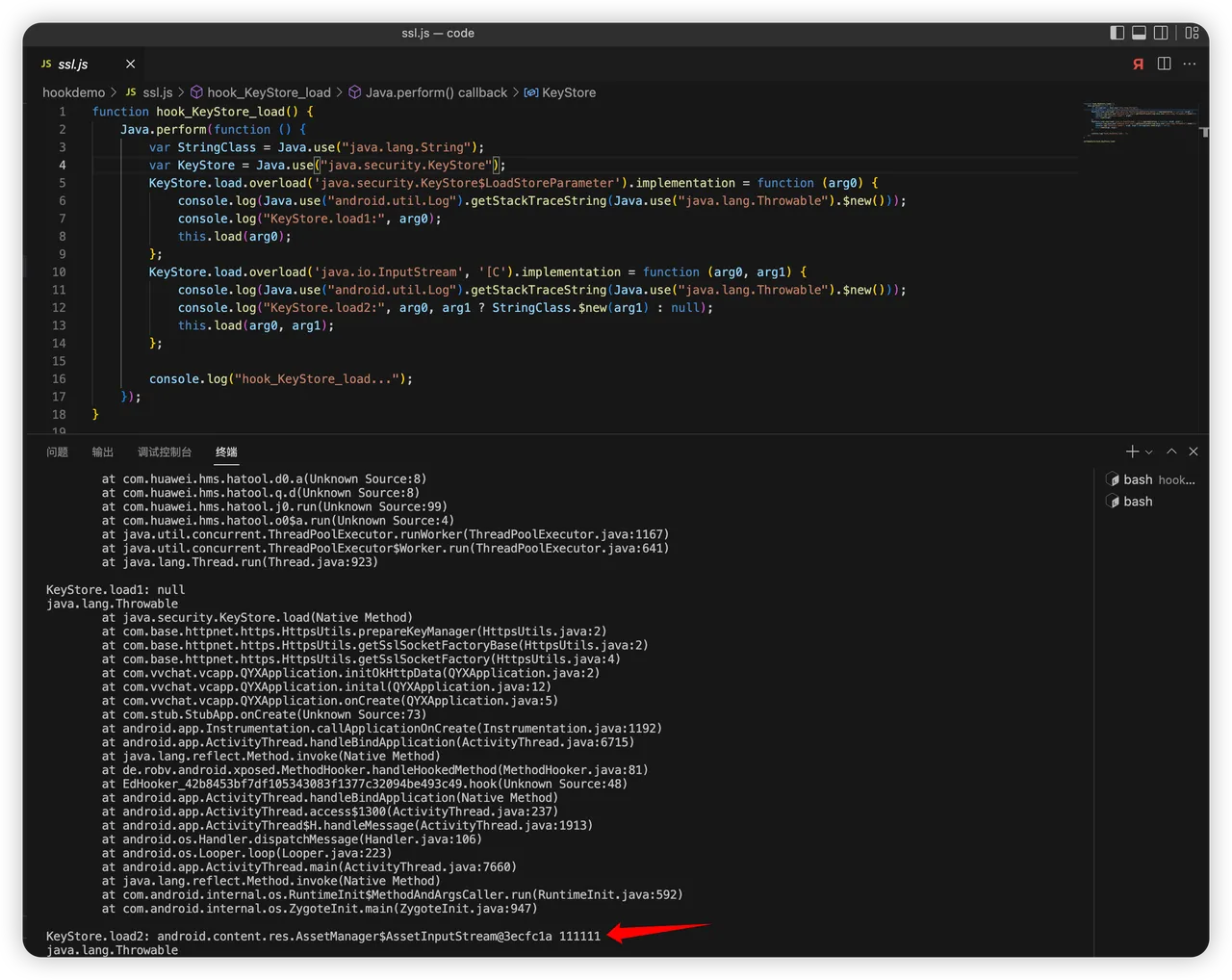Click the code minimap preview
This screenshot has width=1232, height=980.
1141,120
